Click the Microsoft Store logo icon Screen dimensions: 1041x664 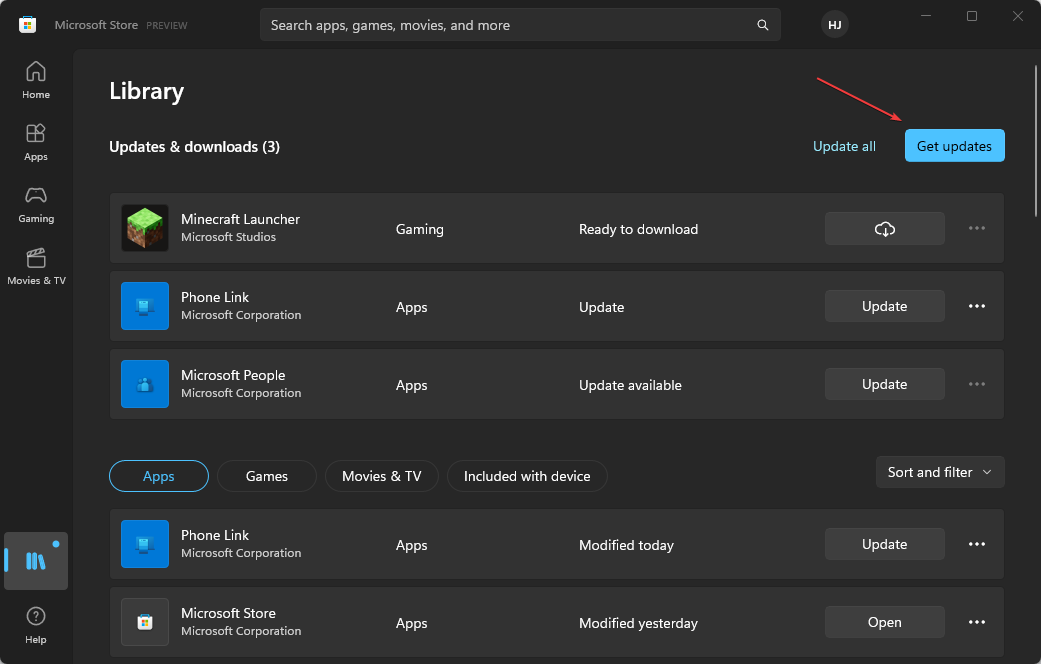point(27,25)
